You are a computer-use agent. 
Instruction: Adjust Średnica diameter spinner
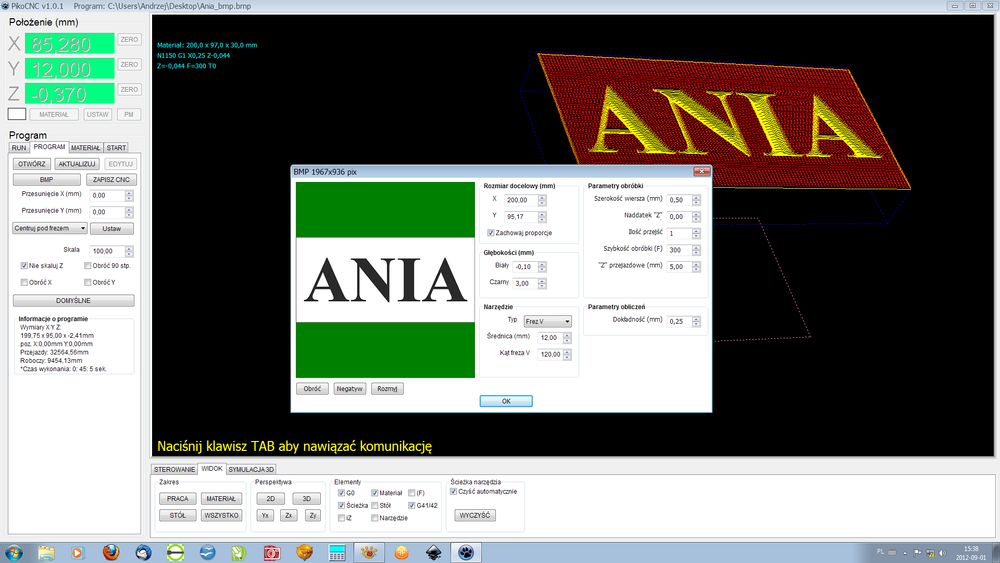(567, 337)
